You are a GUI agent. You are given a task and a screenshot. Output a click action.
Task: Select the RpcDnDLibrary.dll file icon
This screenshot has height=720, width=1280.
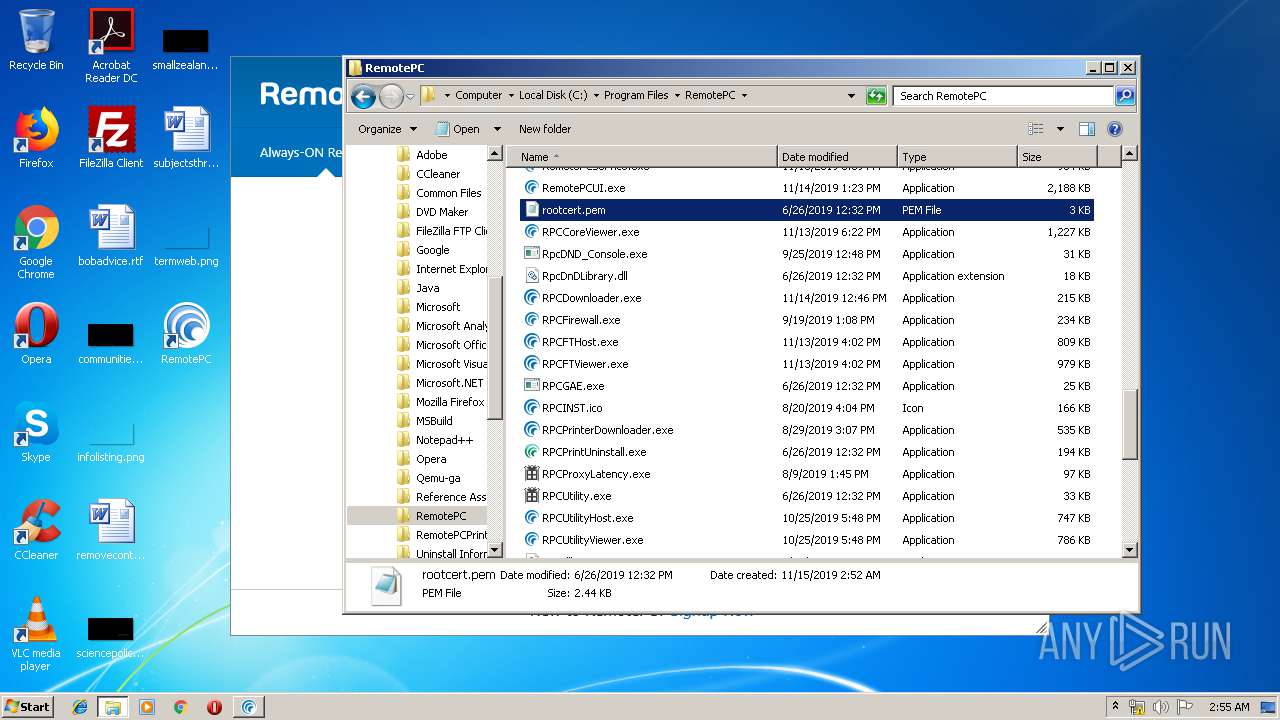coord(532,276)
